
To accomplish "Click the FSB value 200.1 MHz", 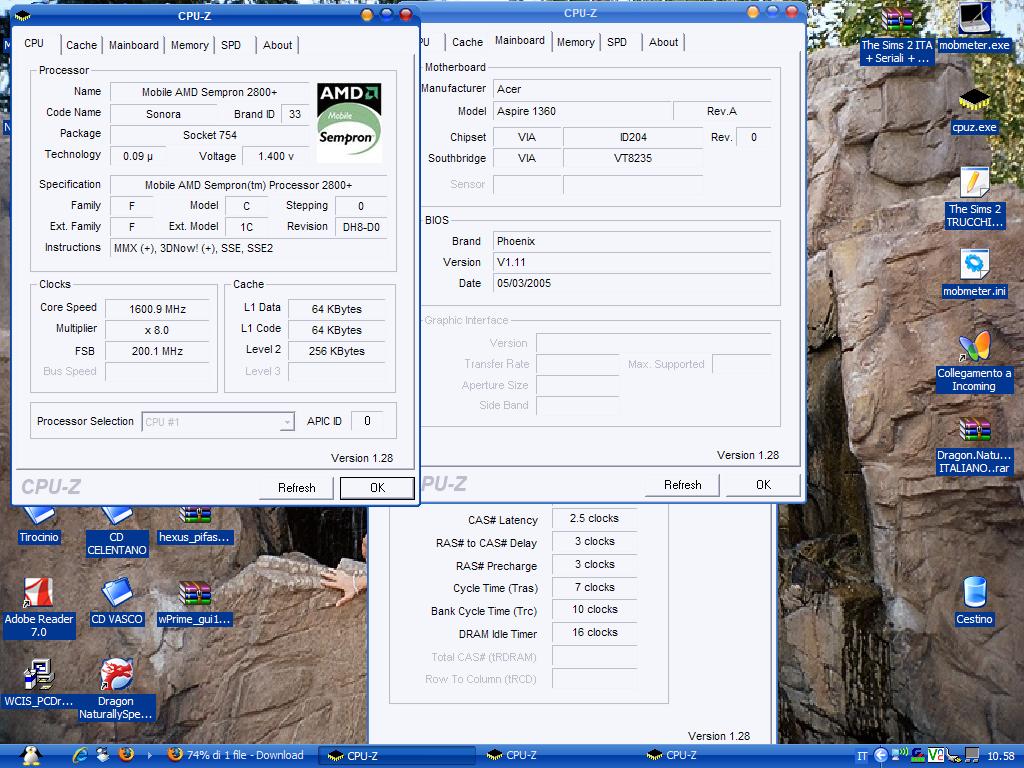I will [x=157, y=351].
